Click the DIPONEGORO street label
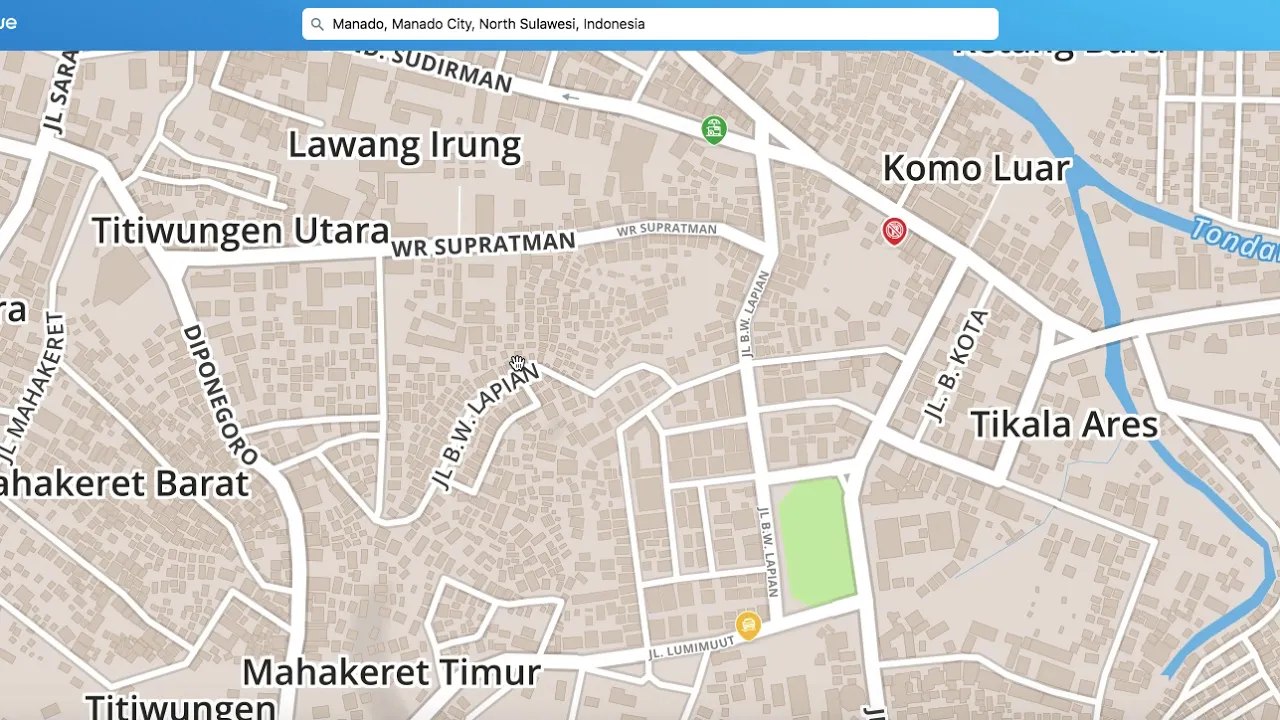Viewport: 1280px width, 720px height. pyautogui.click(x=220, y=394)
